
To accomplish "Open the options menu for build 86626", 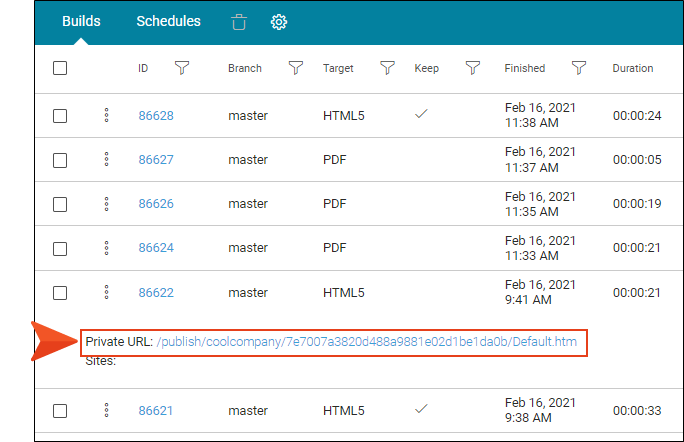I will pos(106,204).
